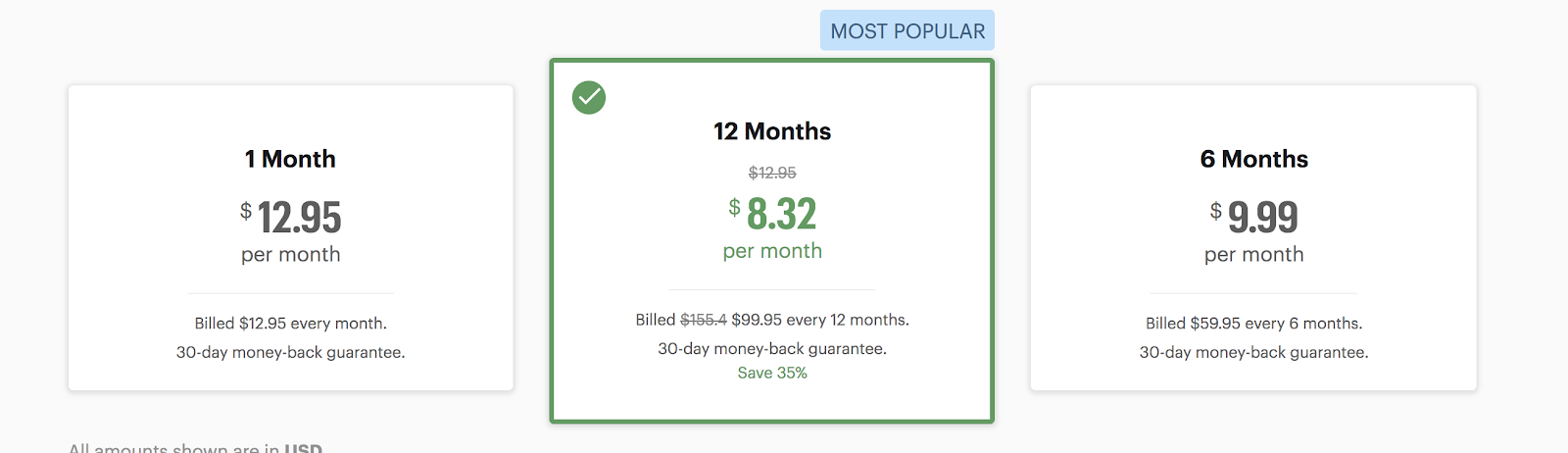The image size is (1568, 453).
Task: Click 6 Months plan's money-back guarantee text
Action: [x=1253, y=352]
